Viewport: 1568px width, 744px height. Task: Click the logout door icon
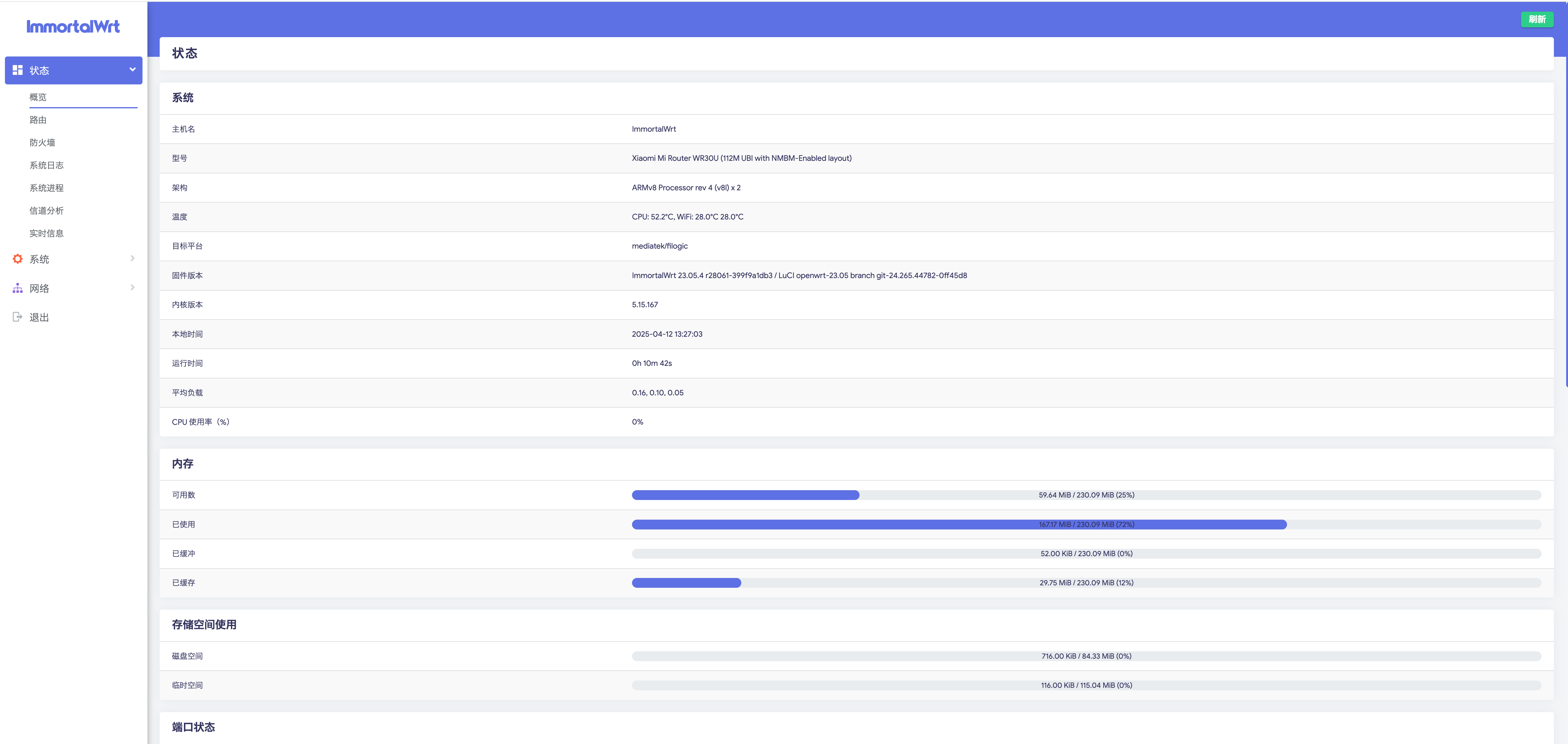point(18,317)
